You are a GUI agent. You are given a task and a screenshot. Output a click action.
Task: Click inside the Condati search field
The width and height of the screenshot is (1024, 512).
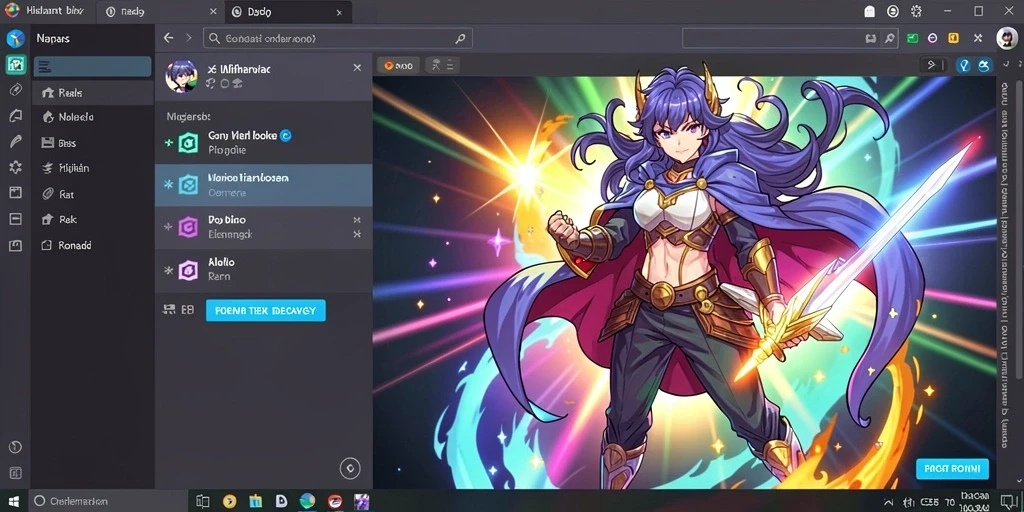click(338, 39)
